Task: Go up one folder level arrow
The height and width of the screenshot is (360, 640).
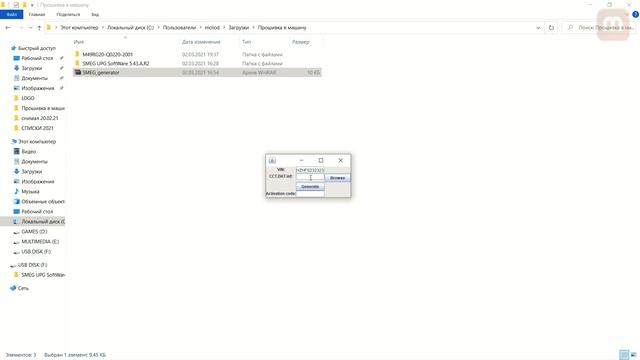Action: point(39,28)
